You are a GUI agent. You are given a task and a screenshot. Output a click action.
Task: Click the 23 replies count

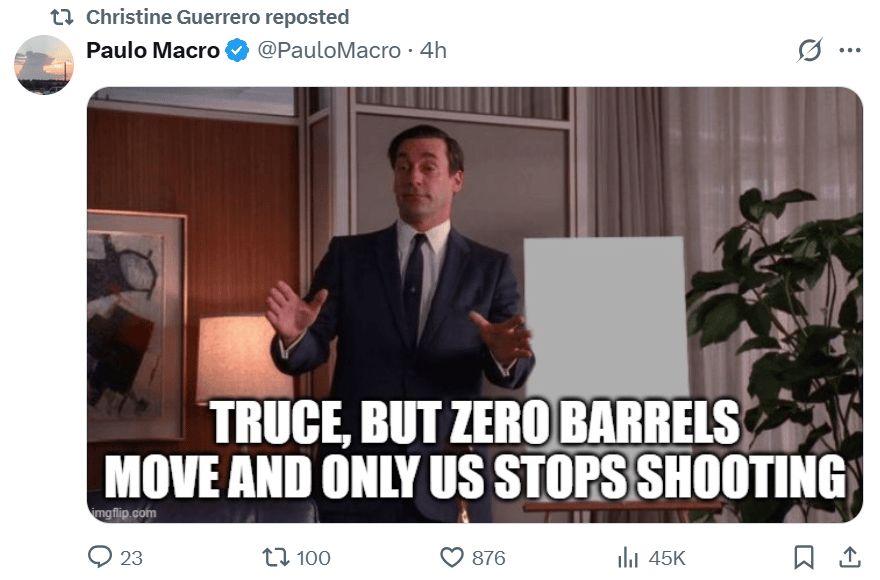131,558
